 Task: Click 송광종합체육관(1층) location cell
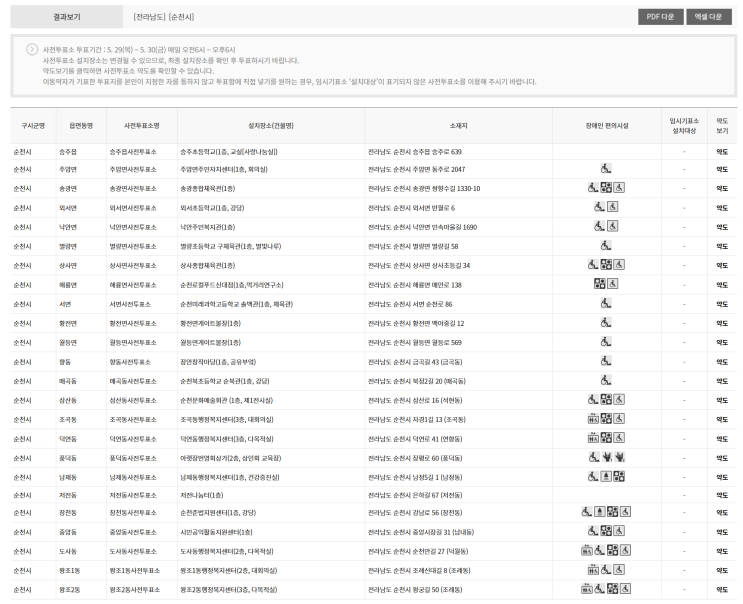[208, 189]
